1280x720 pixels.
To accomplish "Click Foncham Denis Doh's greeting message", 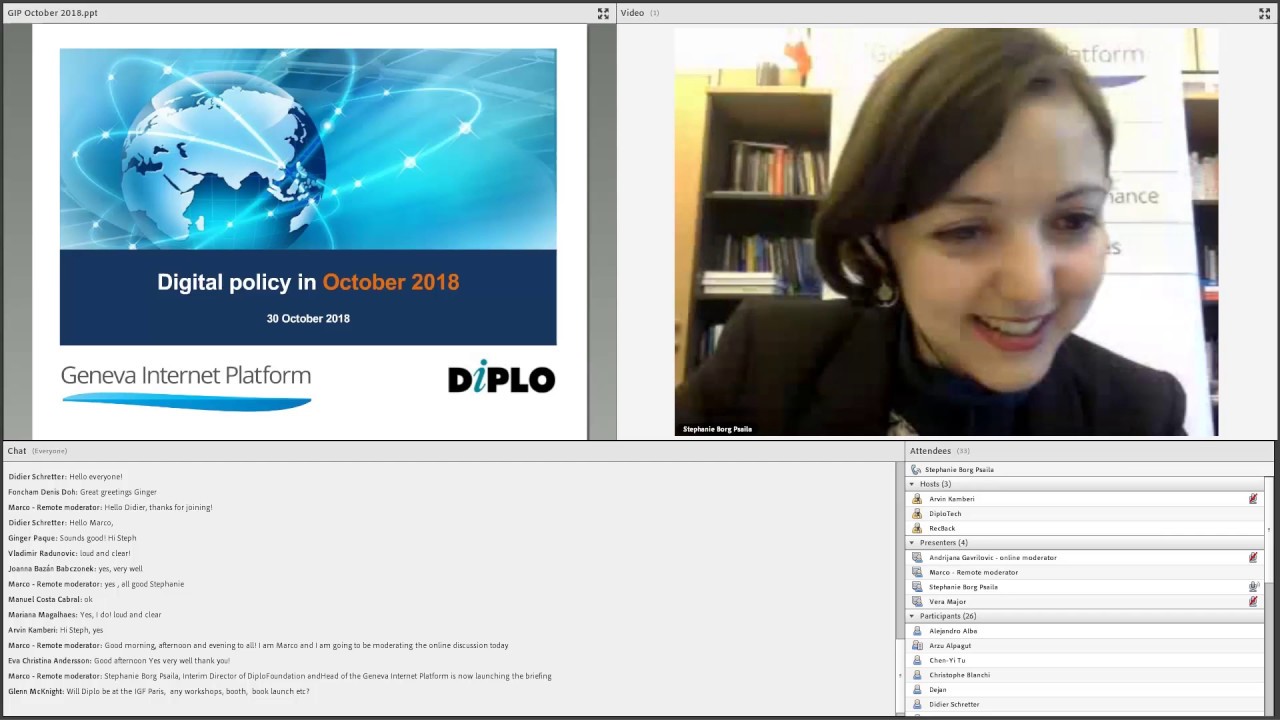I will point(83,492).
